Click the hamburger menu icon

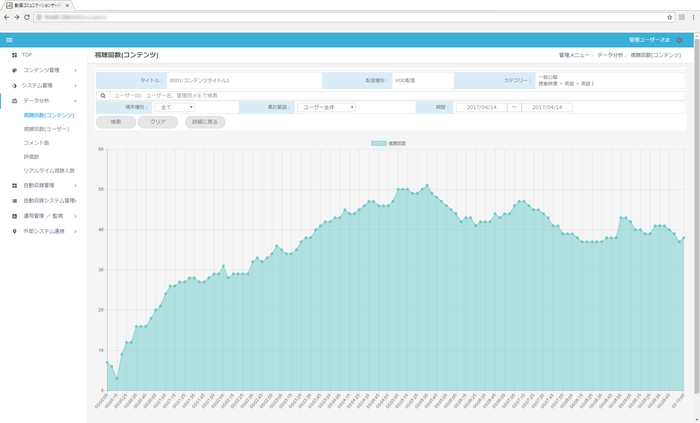[9, 39]
